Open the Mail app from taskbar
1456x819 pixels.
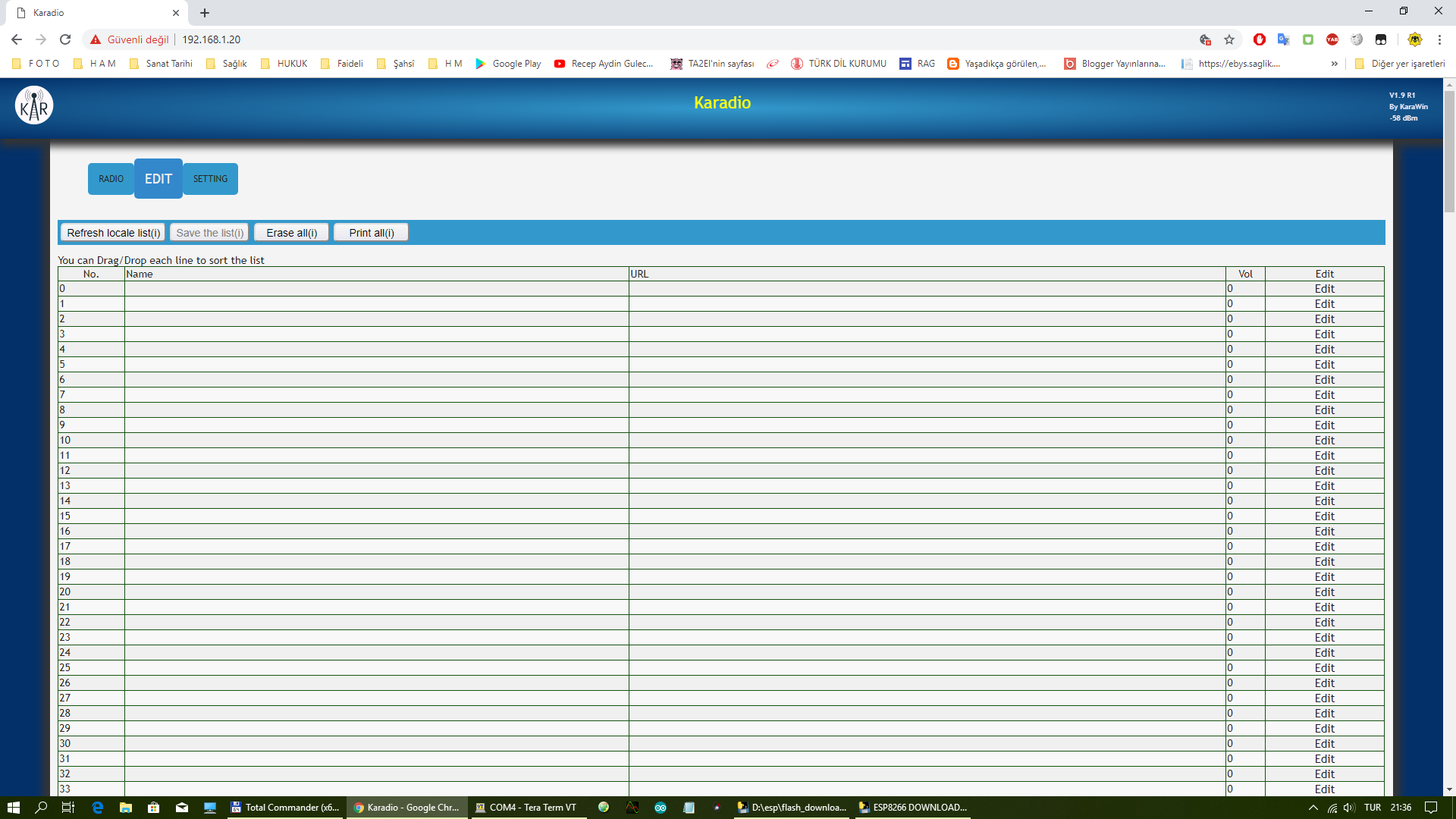(x=182, y=808)
